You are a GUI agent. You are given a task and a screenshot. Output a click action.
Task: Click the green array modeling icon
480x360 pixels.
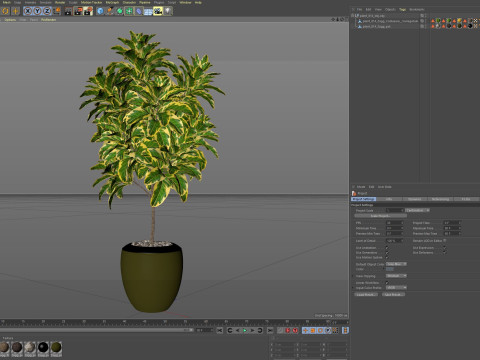(129, 11)
